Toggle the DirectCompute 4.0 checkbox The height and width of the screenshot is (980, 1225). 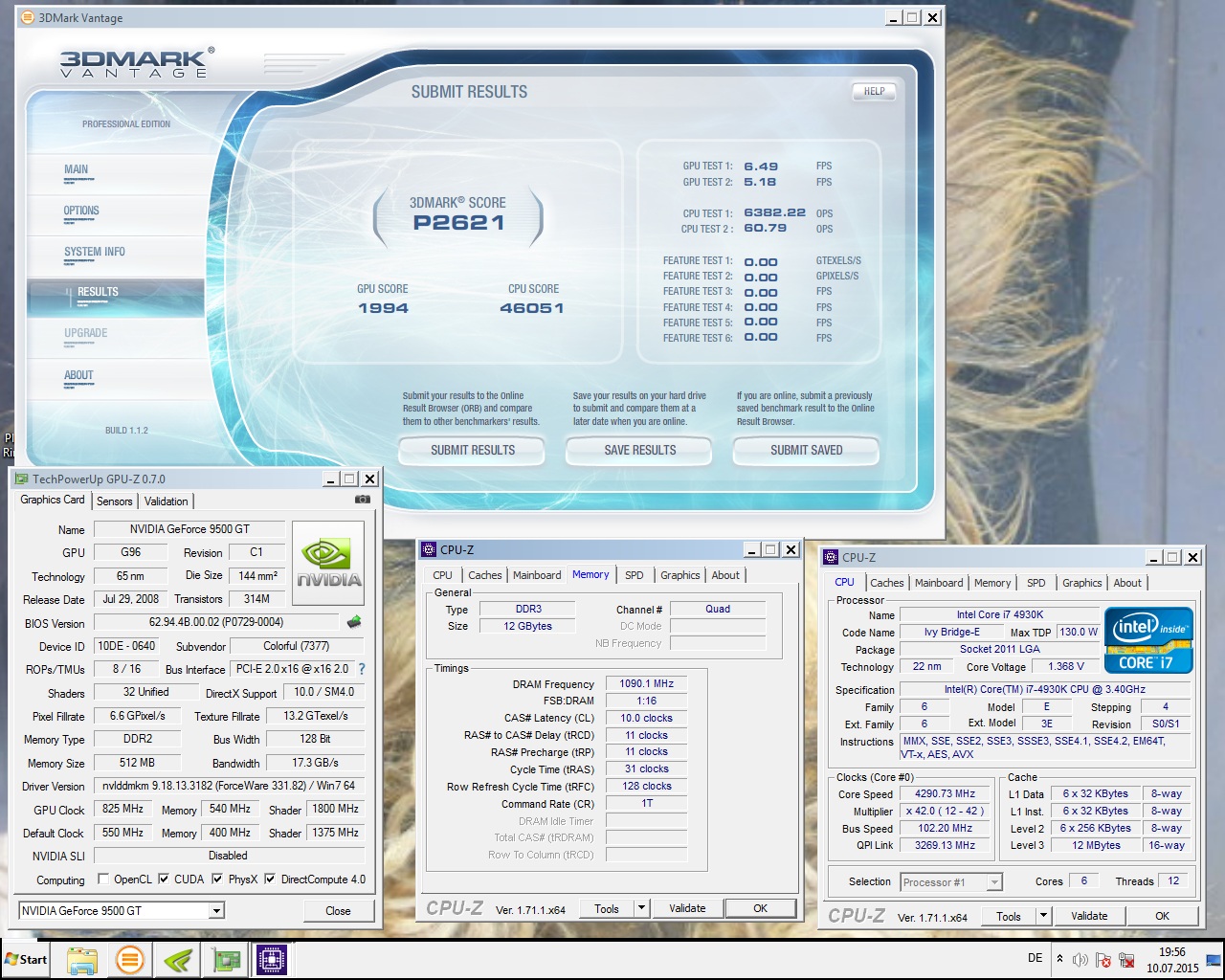pos(270,879)
